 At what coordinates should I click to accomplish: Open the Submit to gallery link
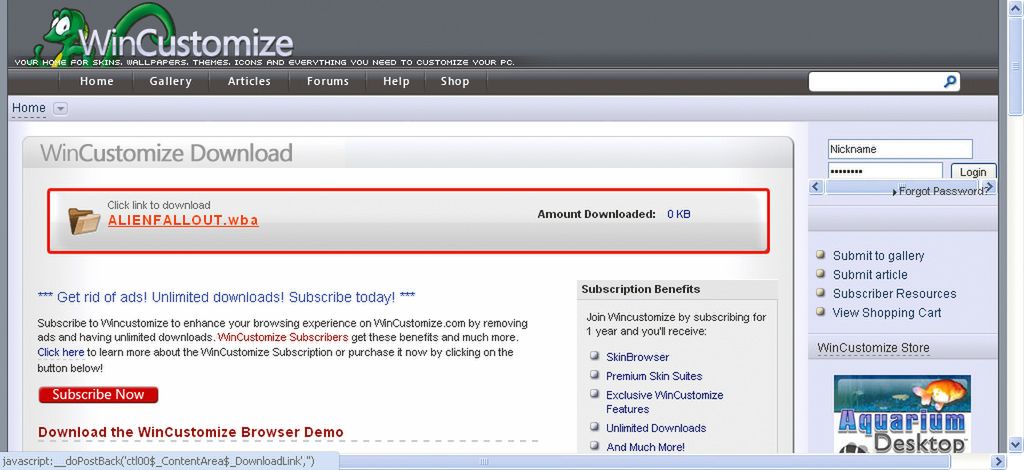tap(878, 256)
